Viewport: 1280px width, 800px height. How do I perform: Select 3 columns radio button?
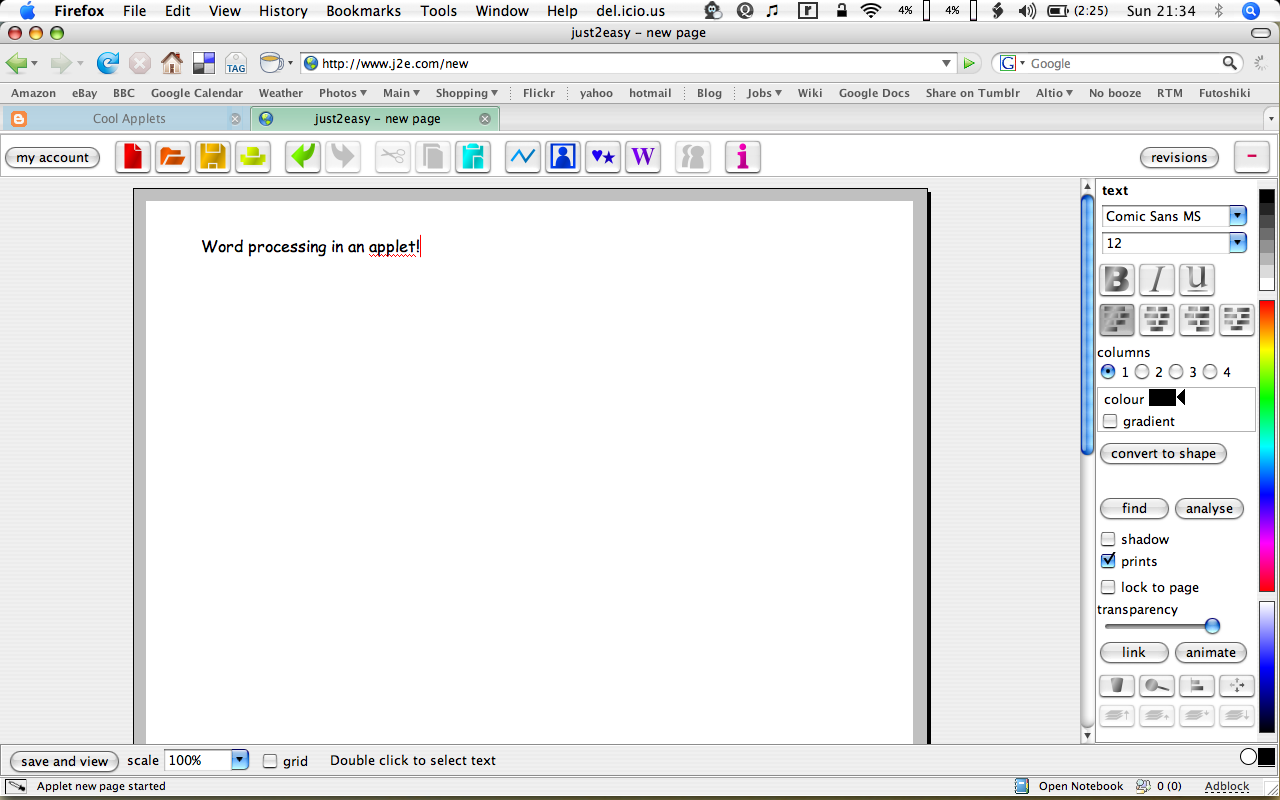(1176, 372)
